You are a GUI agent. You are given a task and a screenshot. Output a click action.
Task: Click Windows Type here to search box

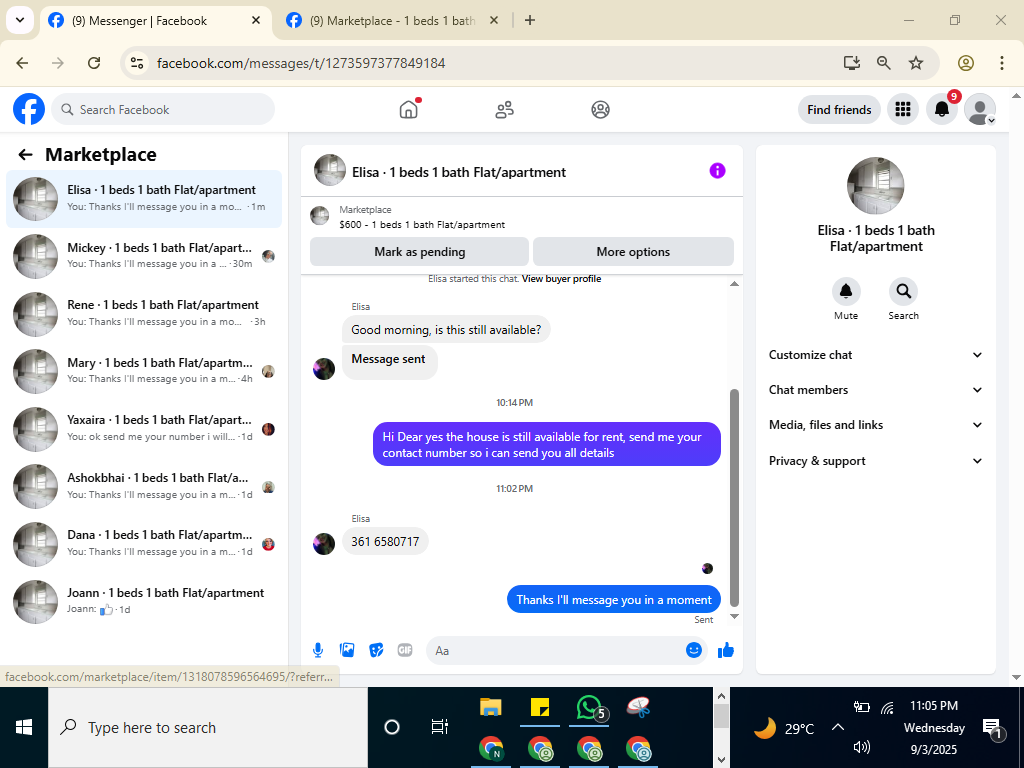pyautogui.click(x=208, y=728)
